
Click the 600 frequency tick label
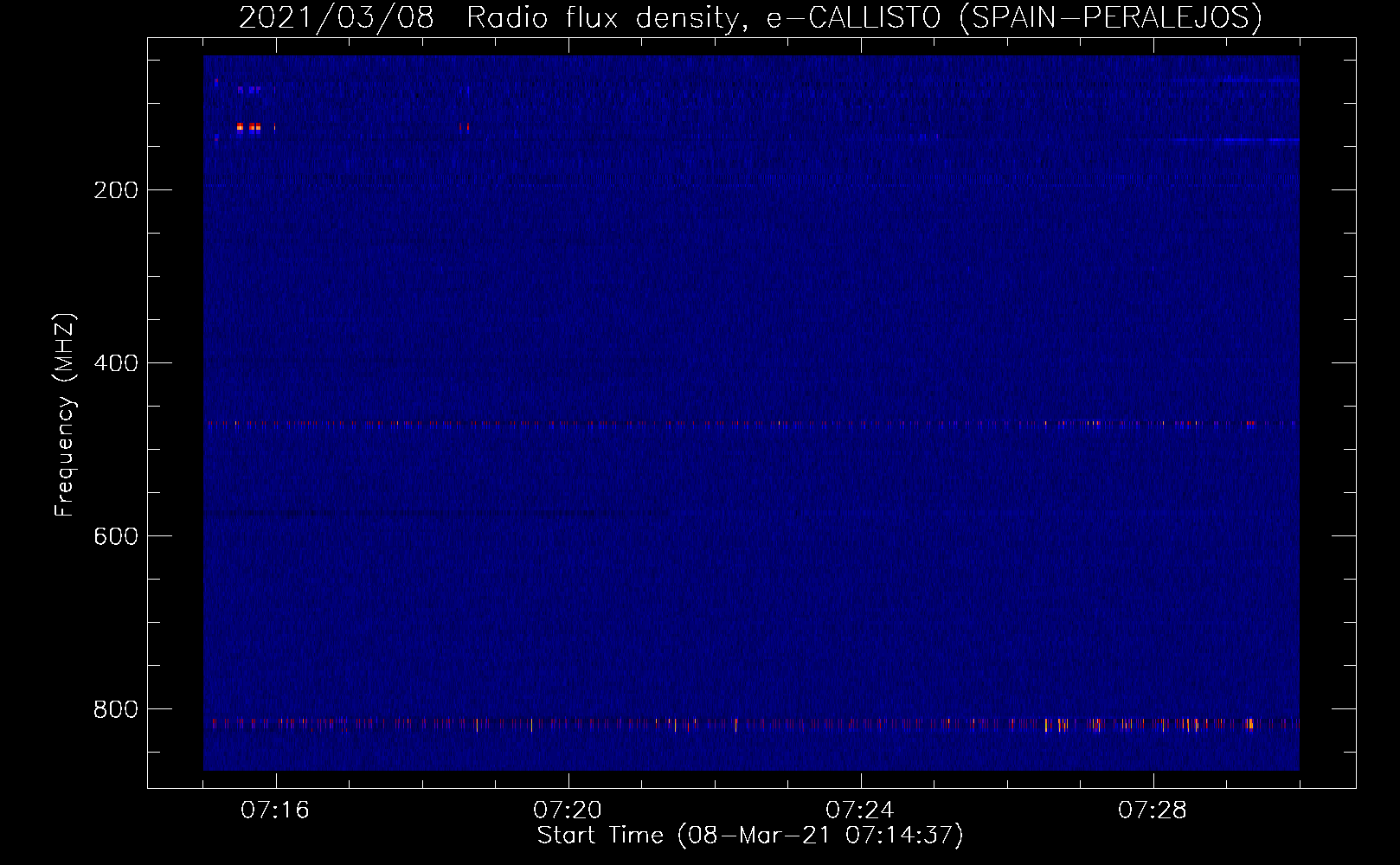click(114, 536)
